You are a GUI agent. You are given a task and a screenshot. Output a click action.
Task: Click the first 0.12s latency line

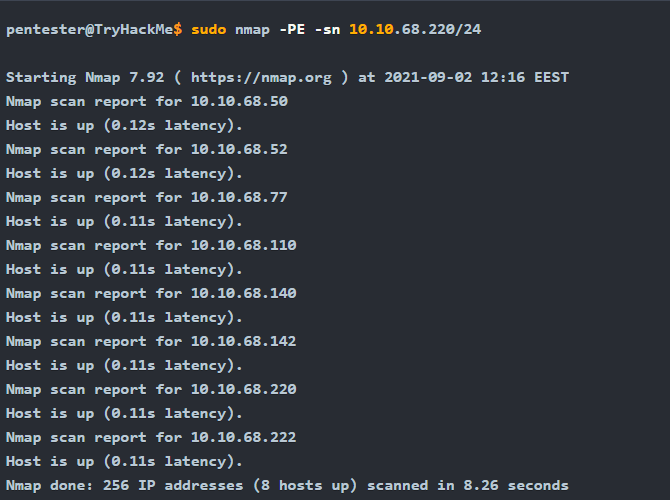pyautogui.click(x=124, y=126)
